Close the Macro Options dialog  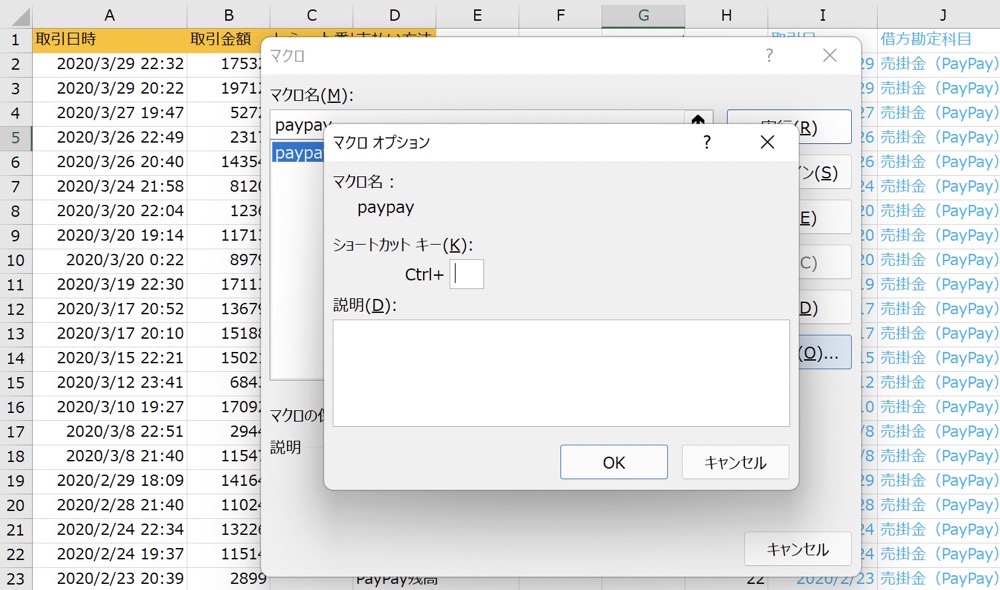tap(767, 142)
